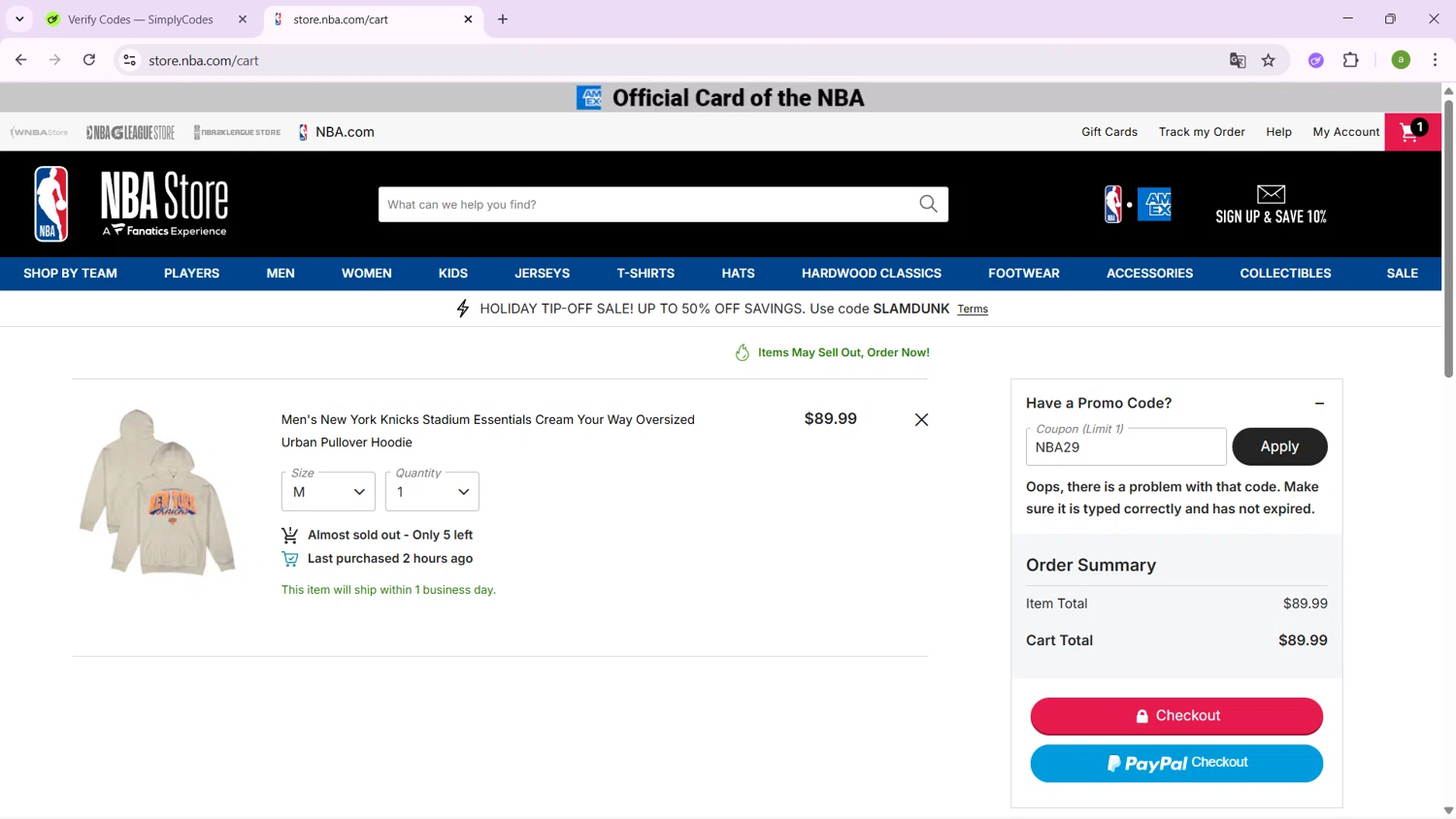This screenshot has width=1456, height=819.
Task: Collapse the promo code section
Action: (1319, 403)
